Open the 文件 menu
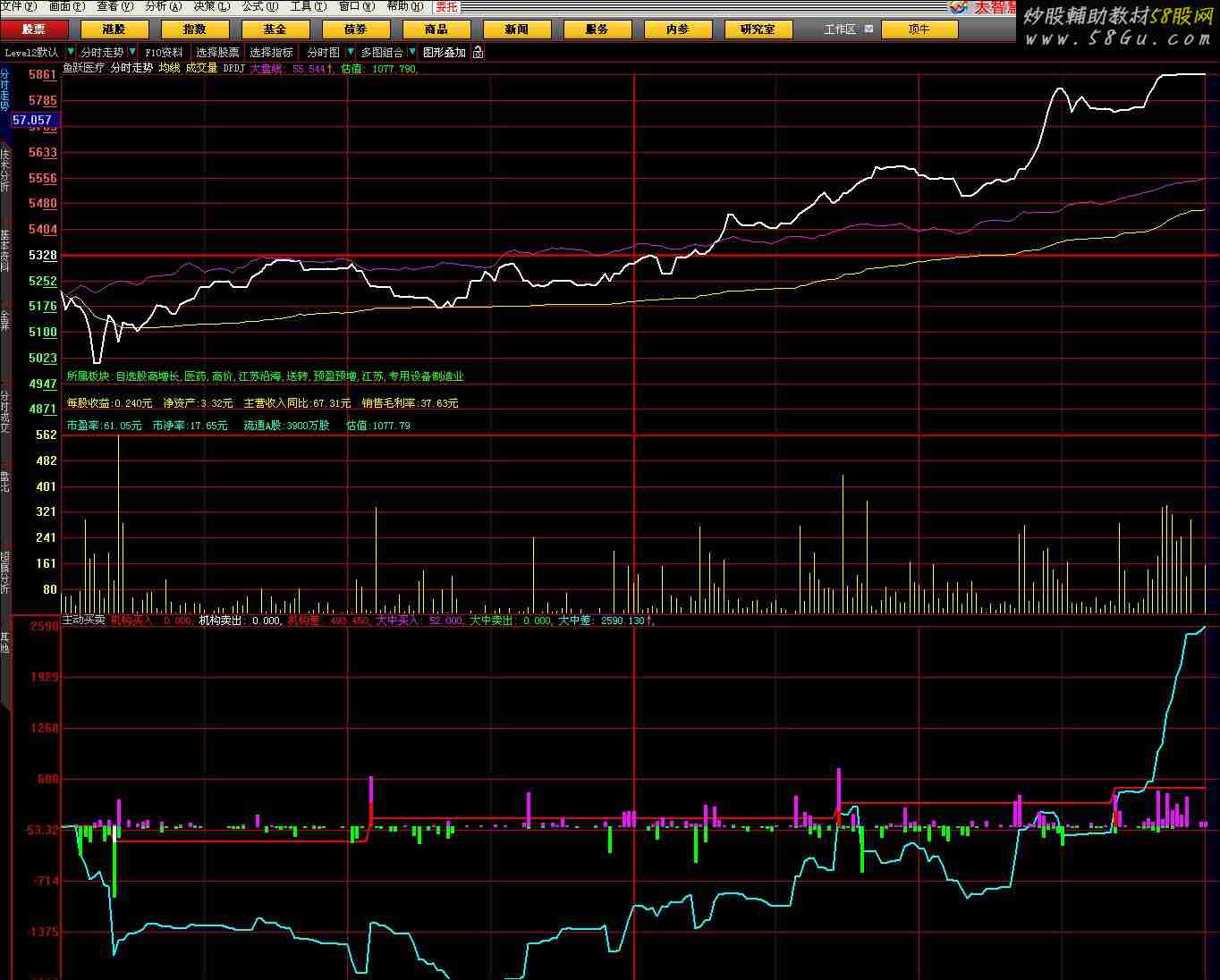 point(19,5)
